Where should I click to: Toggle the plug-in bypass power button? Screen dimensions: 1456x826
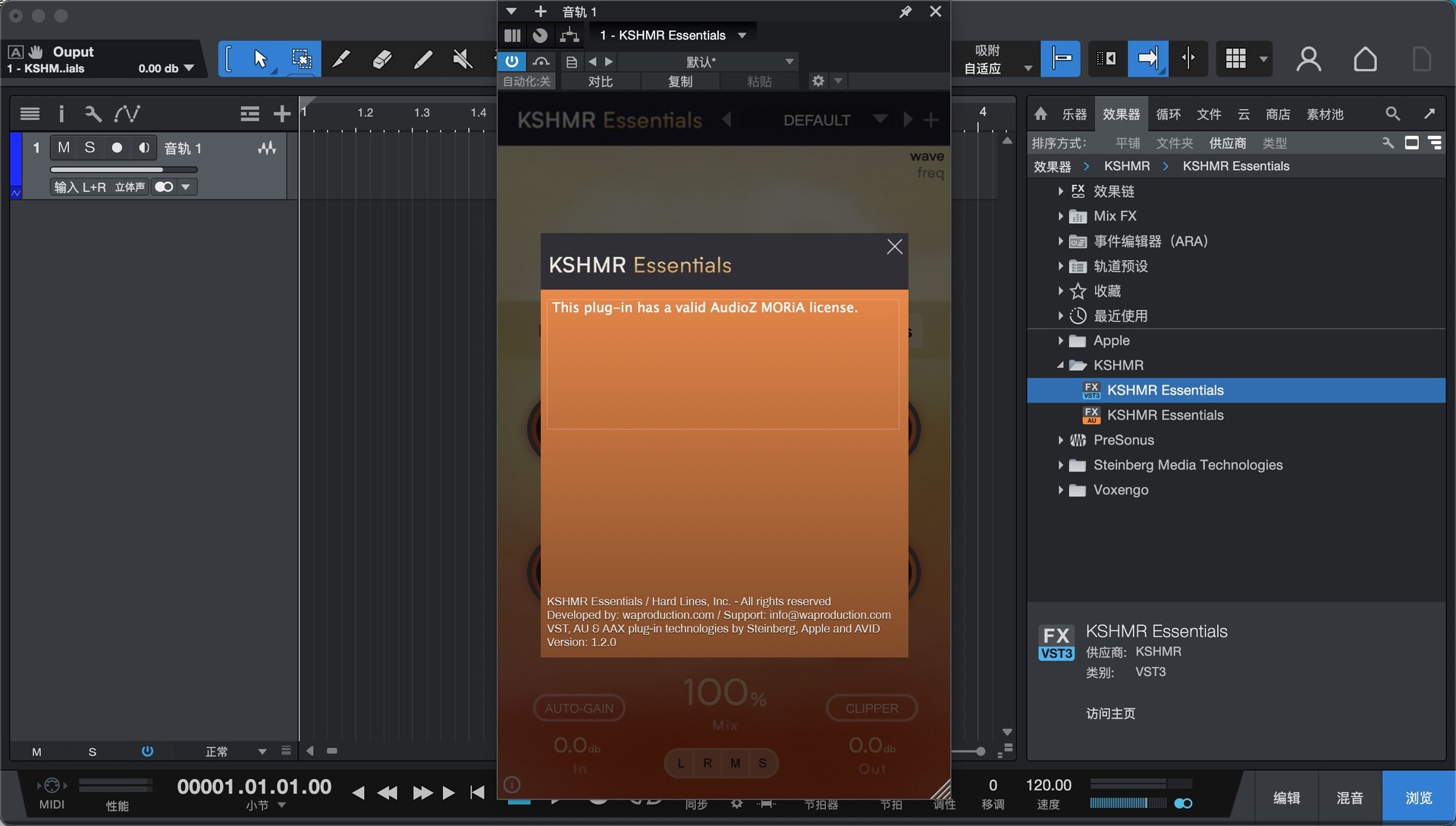(512, 61)
